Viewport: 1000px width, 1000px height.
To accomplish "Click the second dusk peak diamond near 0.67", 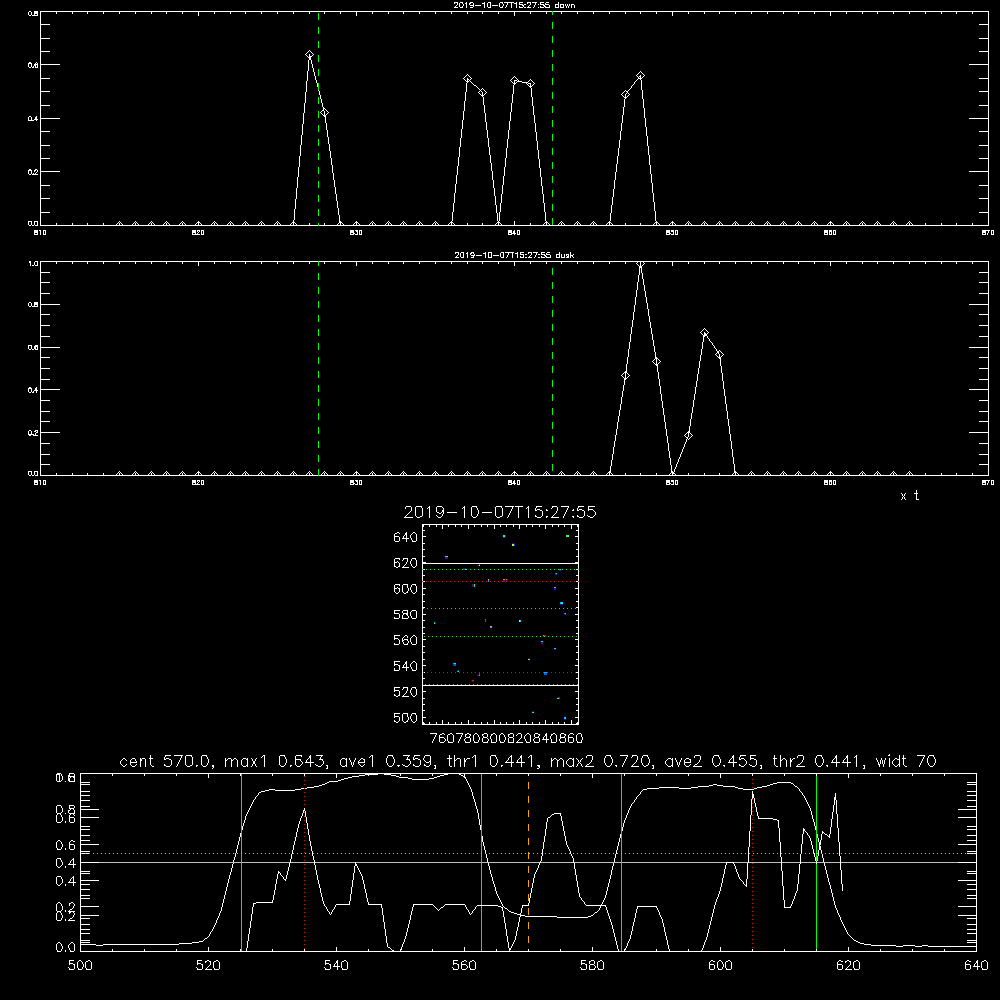I will [x=704, y=332].
